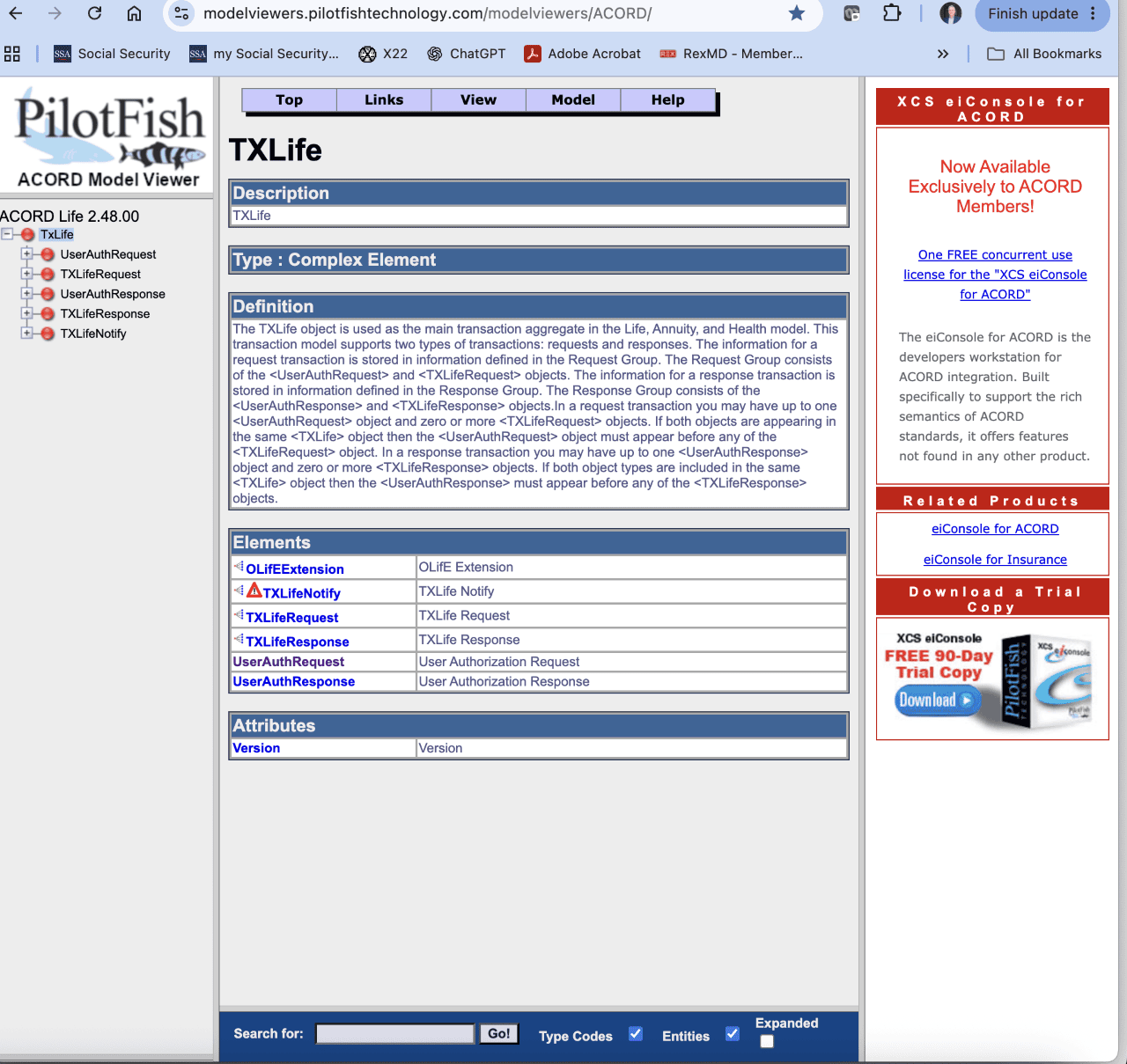Open the OLifEExtension element link
Screen dimensions: 1127x1064
point(295,569)
